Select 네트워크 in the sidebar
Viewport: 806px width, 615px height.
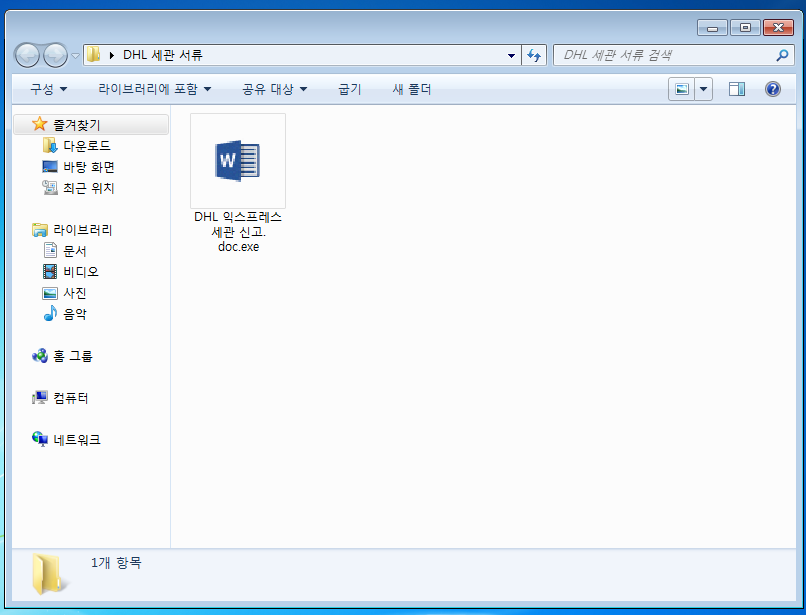(x=77, y=440)
